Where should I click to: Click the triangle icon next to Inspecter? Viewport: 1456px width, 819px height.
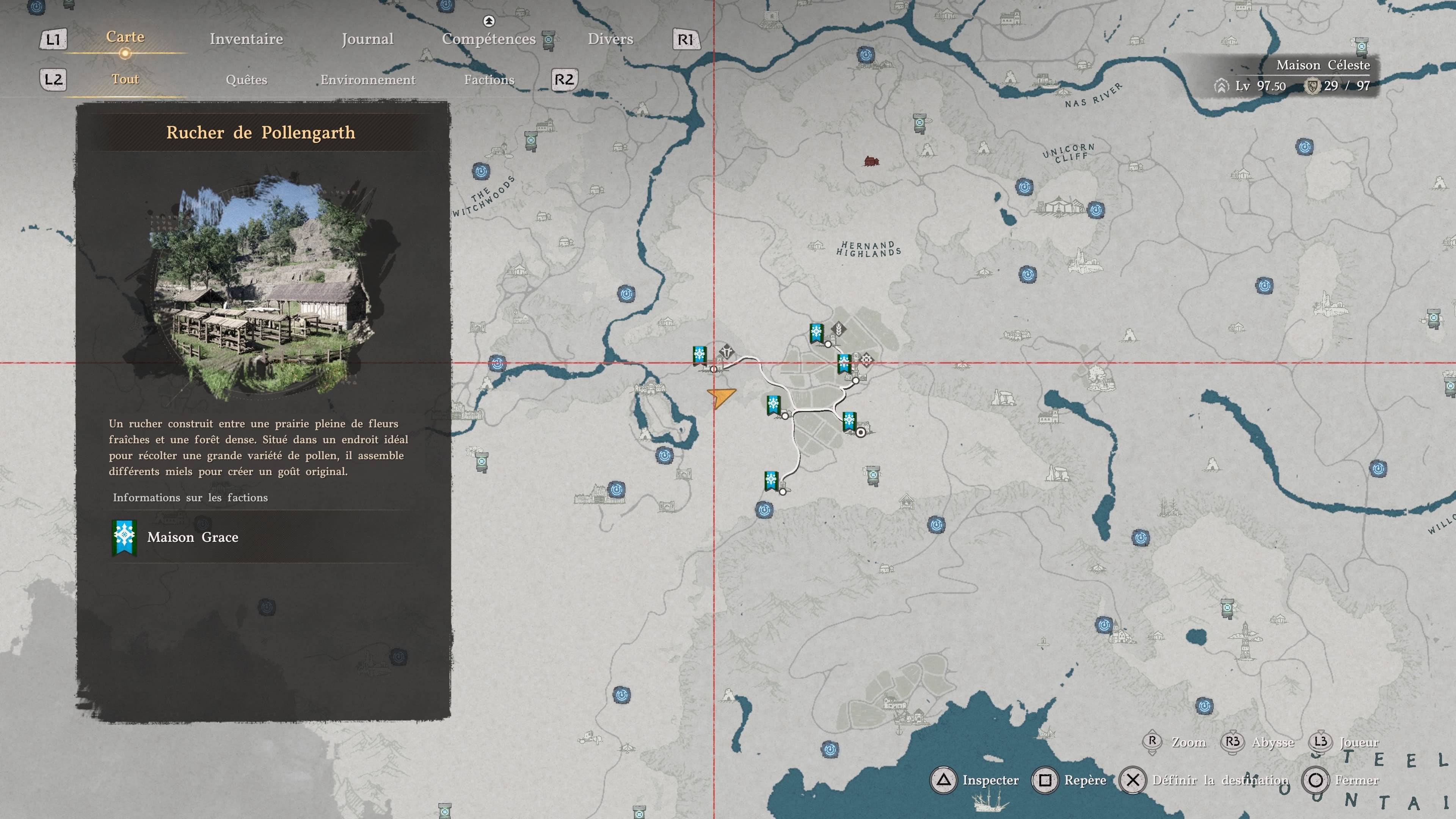click(x=943, y=781)
